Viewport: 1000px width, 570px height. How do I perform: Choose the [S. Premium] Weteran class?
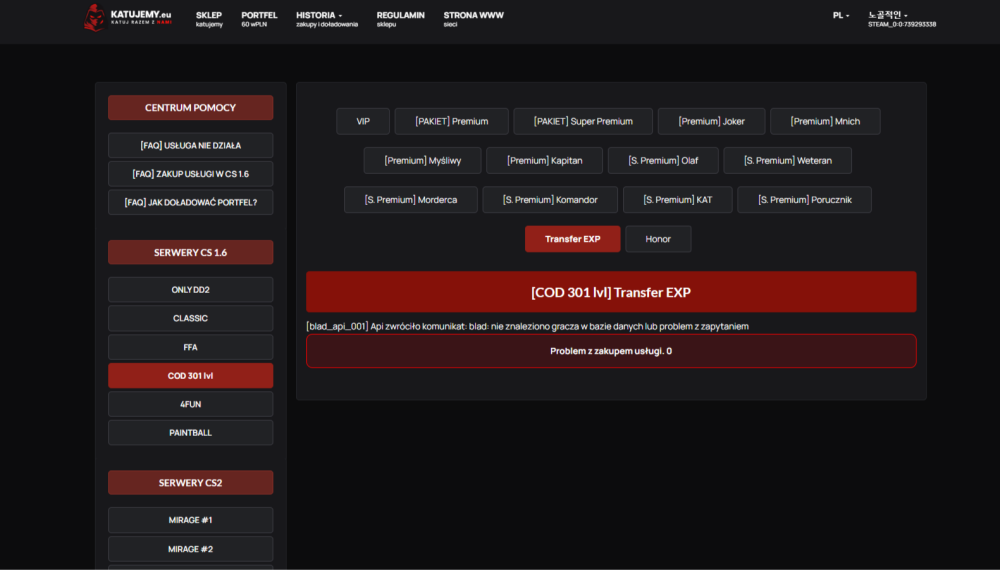click(x=788, y=161)
